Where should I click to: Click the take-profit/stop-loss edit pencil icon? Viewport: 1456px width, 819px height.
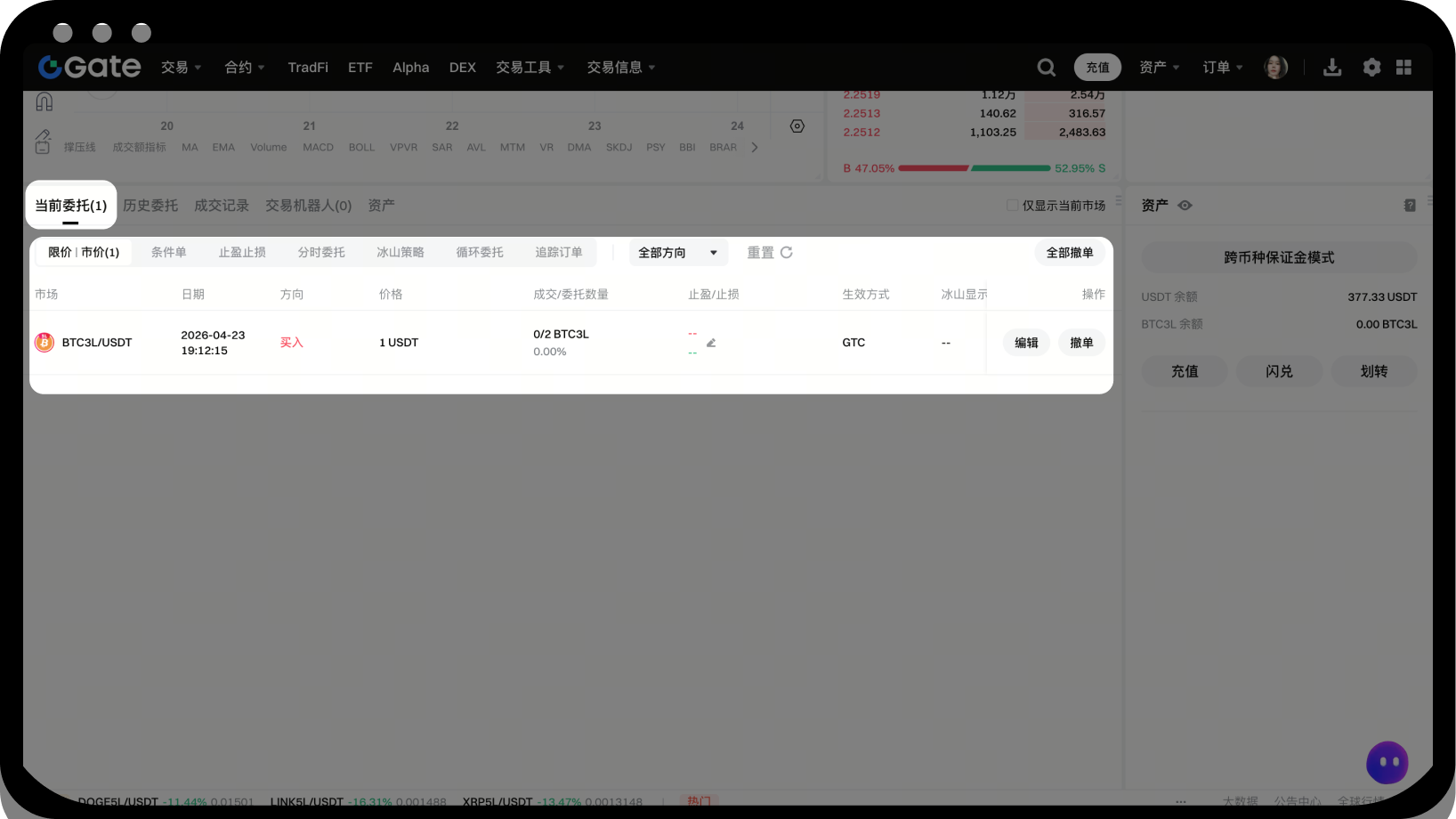[x=711, y=343]
